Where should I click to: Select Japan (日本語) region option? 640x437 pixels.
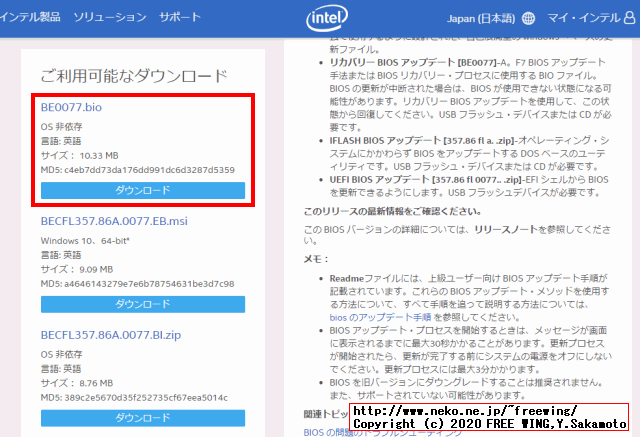point(481,19)
